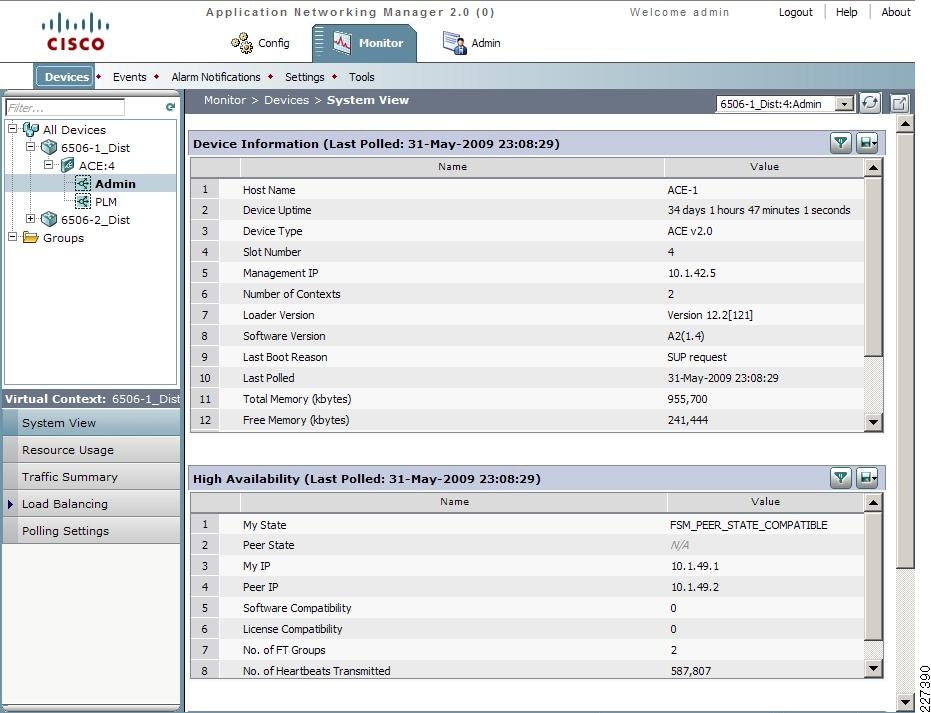Expand the 6506-2_Dist node
The width and height of the screenshot is (931, 713).
click(x=30, y=218)
